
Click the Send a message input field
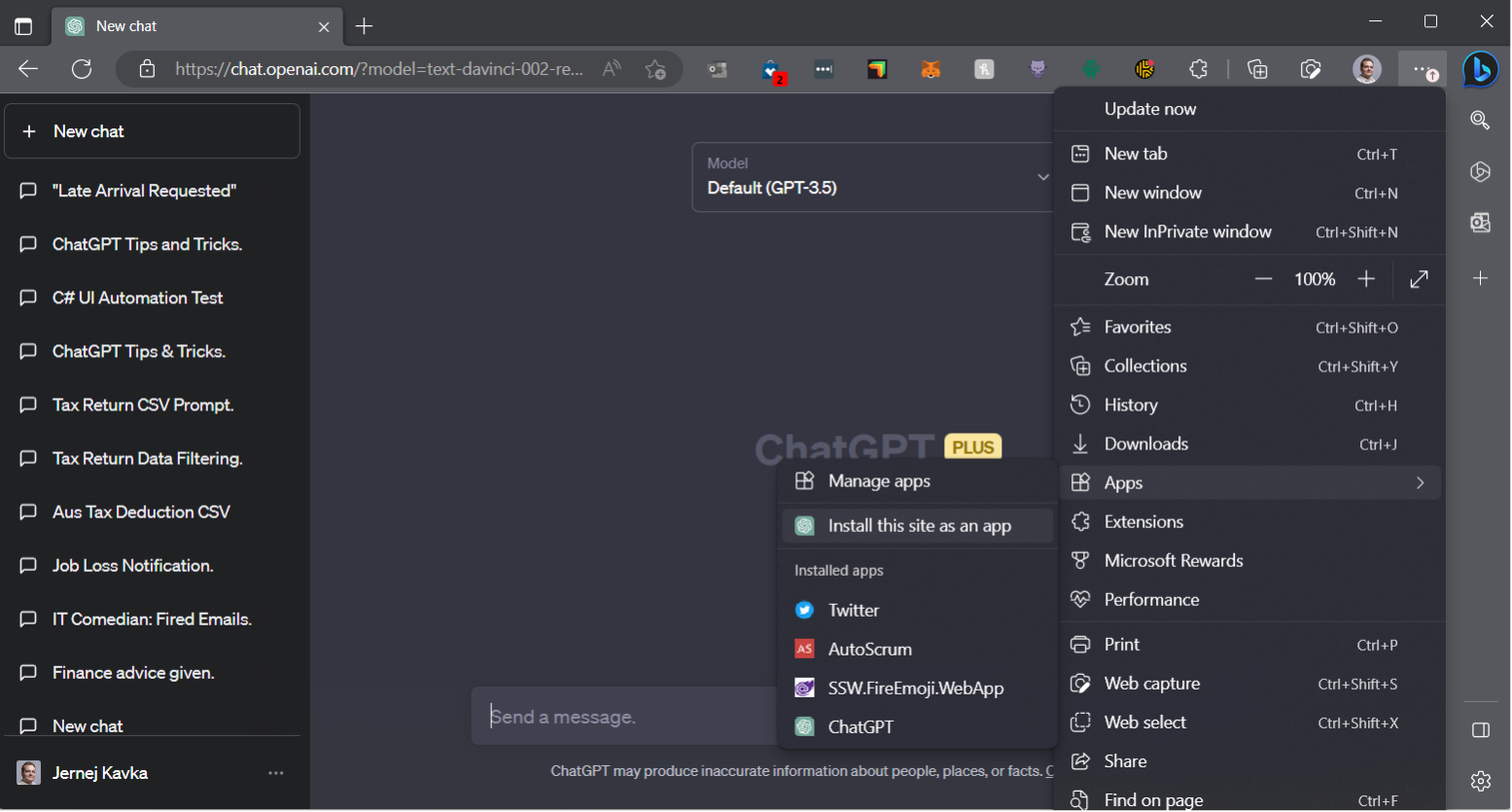[622, 717]
